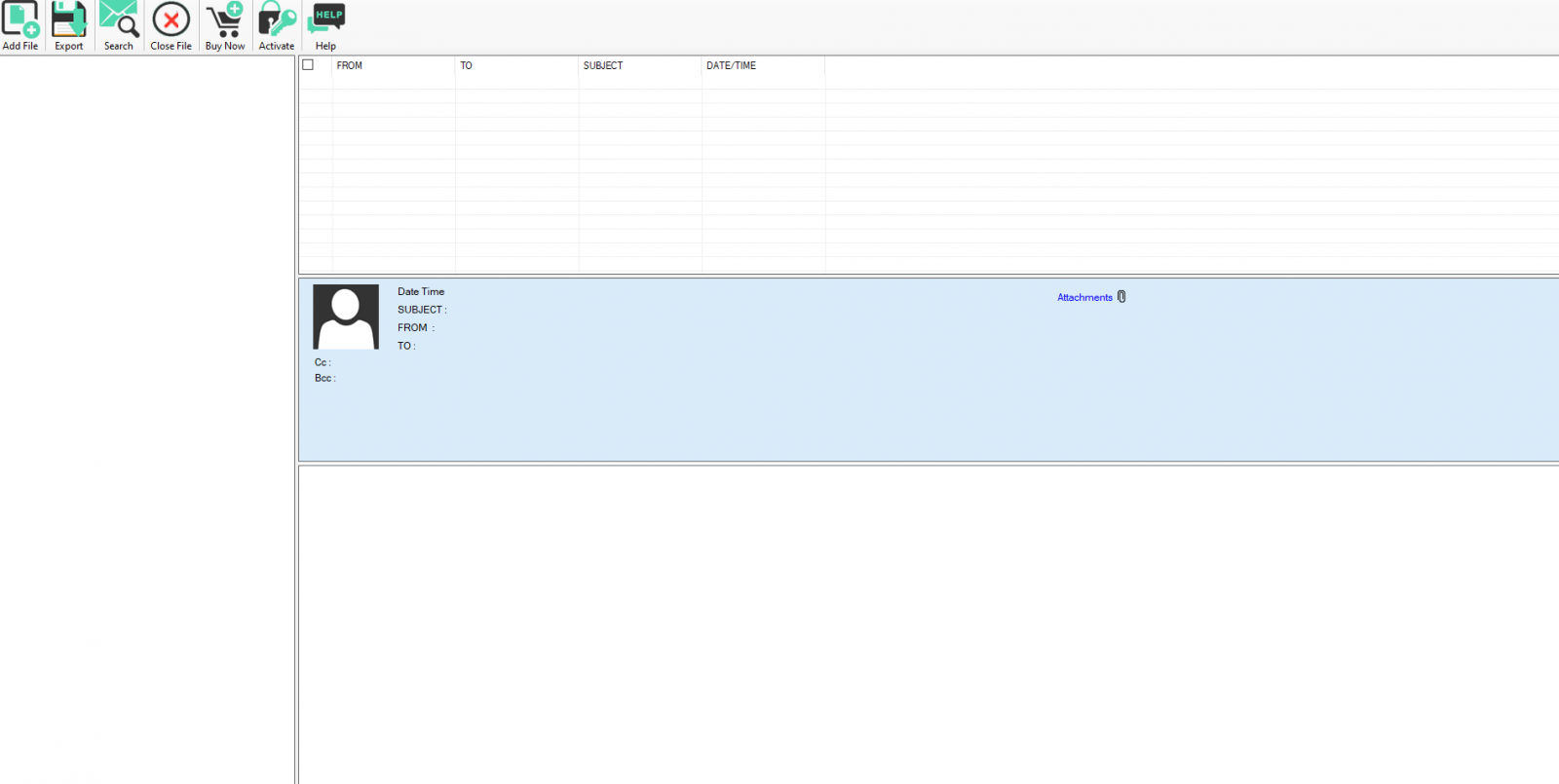Click the Add File toolbar icon
The image size is (1559, 784).
tap(20, 26)
